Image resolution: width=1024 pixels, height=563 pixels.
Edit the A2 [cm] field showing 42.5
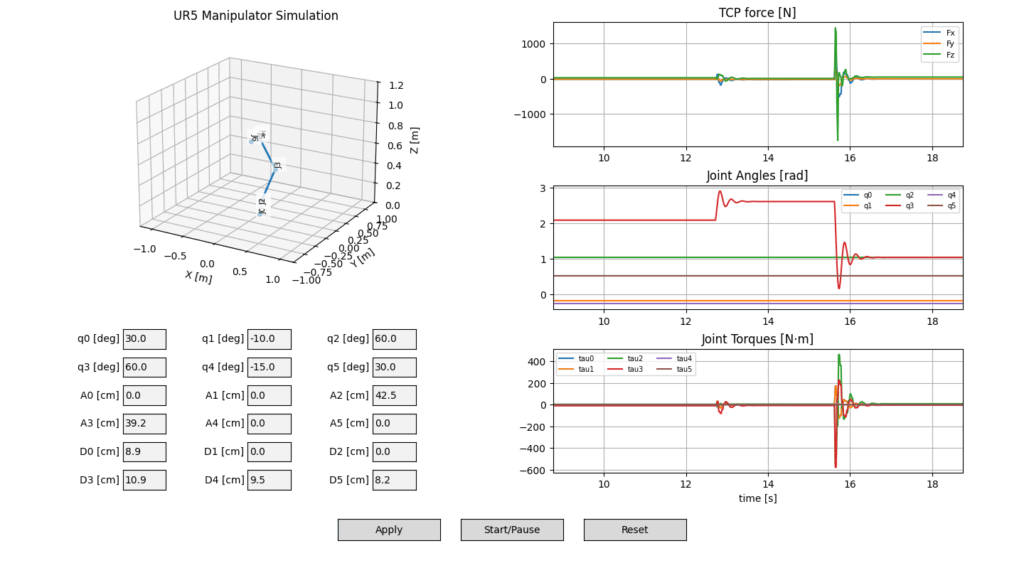point(393,395)
